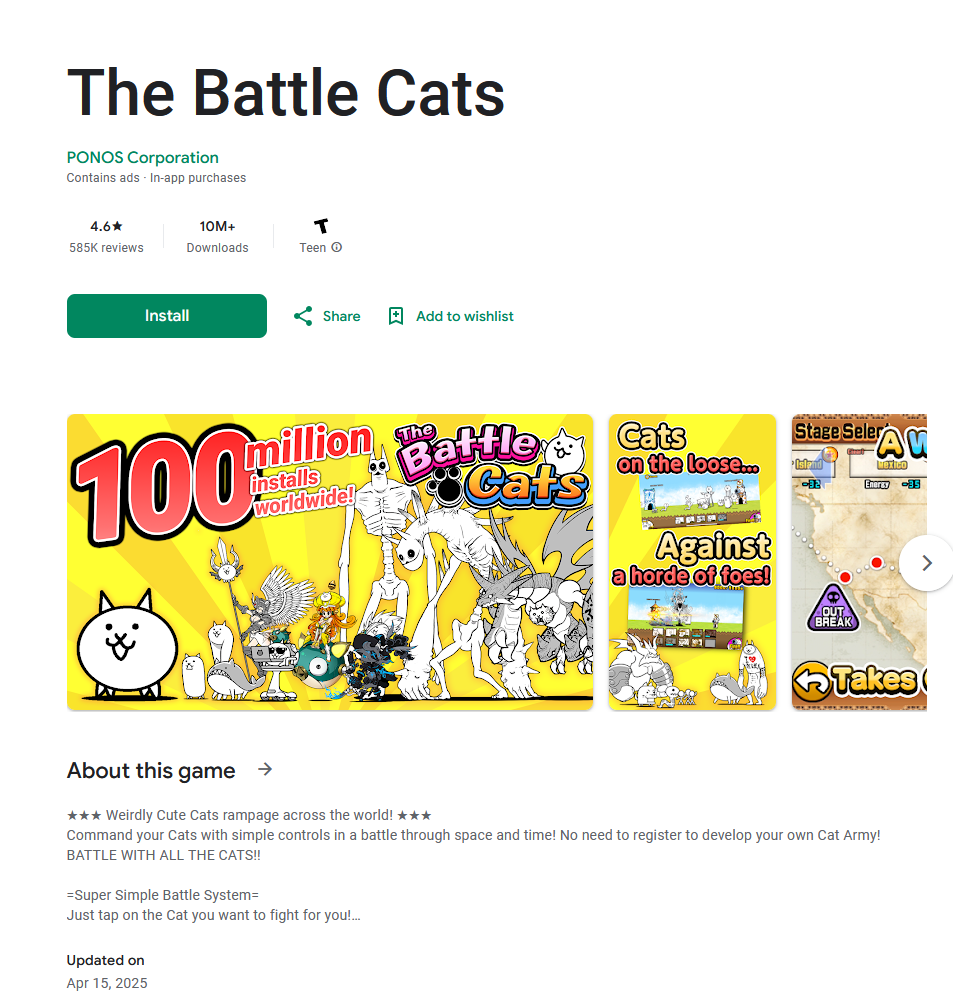Image resolution: width=953 pixels, height=1006 pixels.
Task: Click the green Install button
Action: 167,316
